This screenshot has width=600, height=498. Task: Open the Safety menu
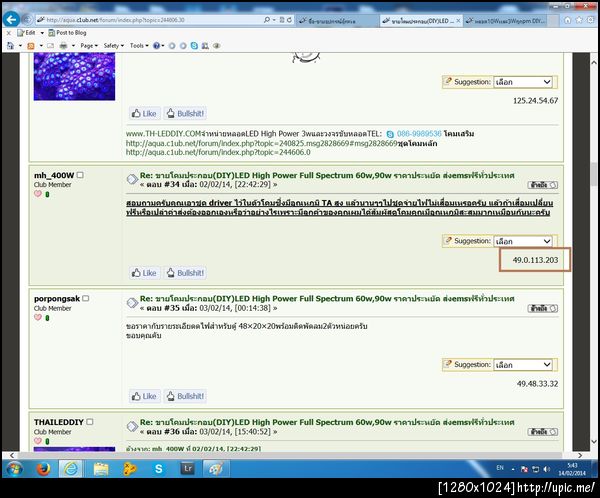click(x=114, y=46)
